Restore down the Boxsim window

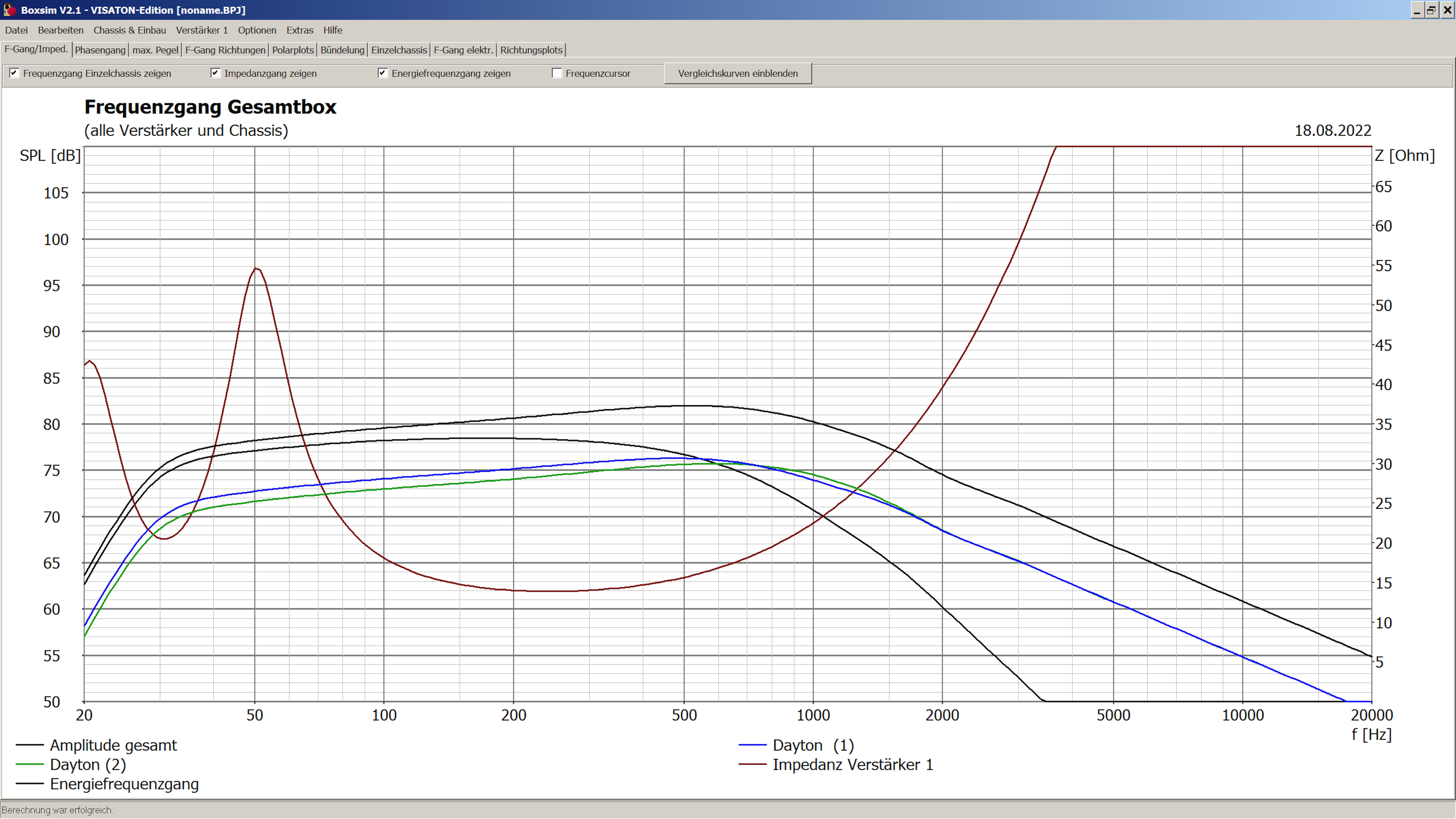pos(1432,10)
